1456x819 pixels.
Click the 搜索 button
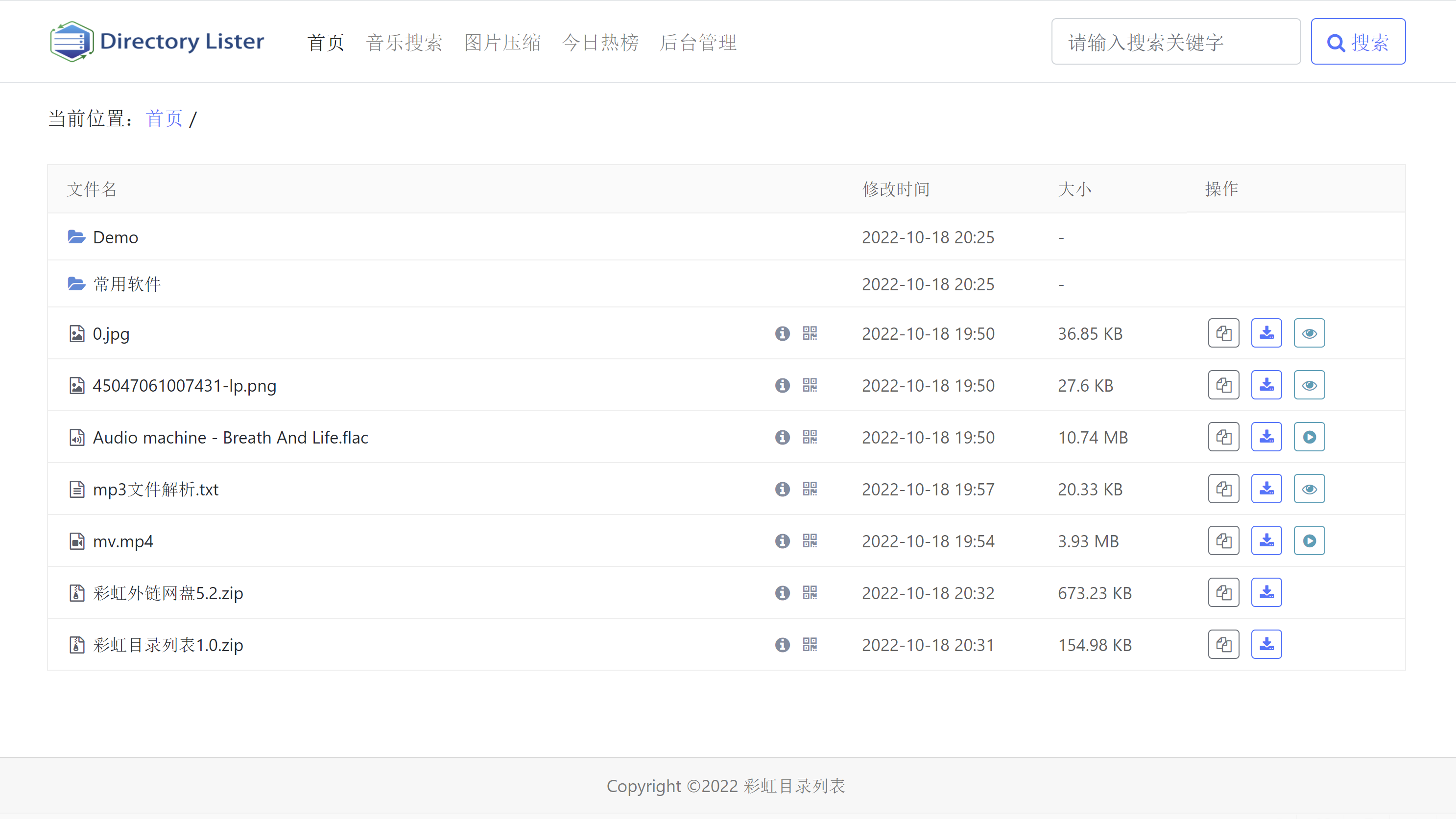[1358, 41]
